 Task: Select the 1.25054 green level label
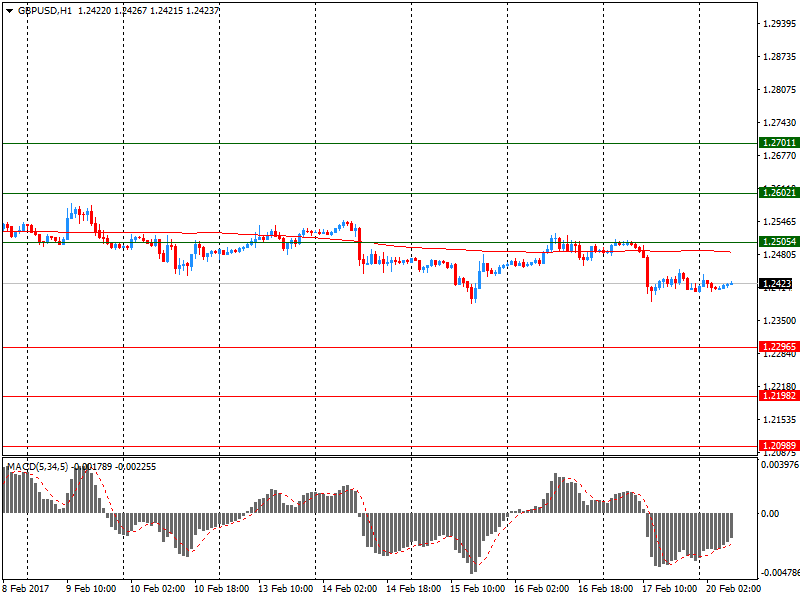click(779, 242)
